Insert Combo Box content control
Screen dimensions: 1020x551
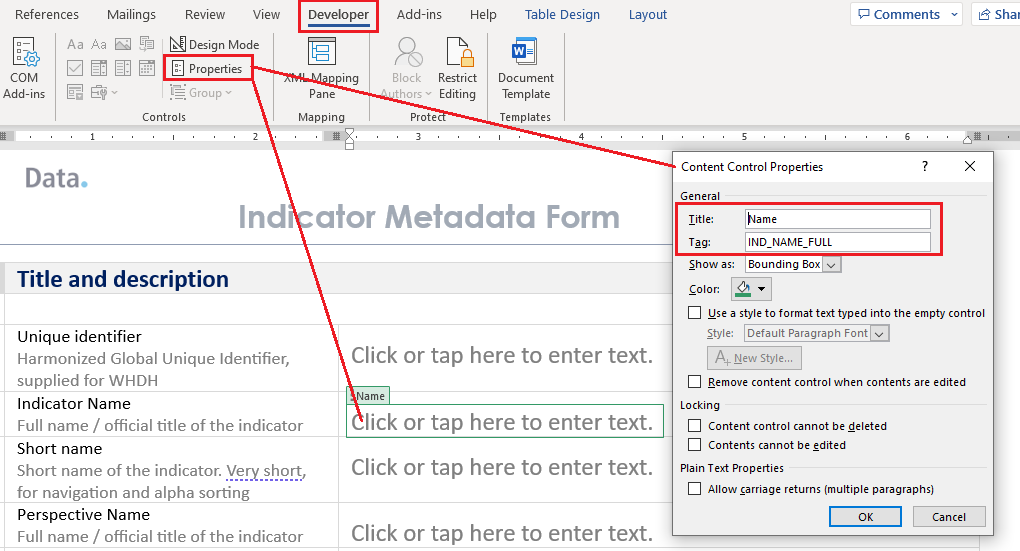(x=99, y=68)
